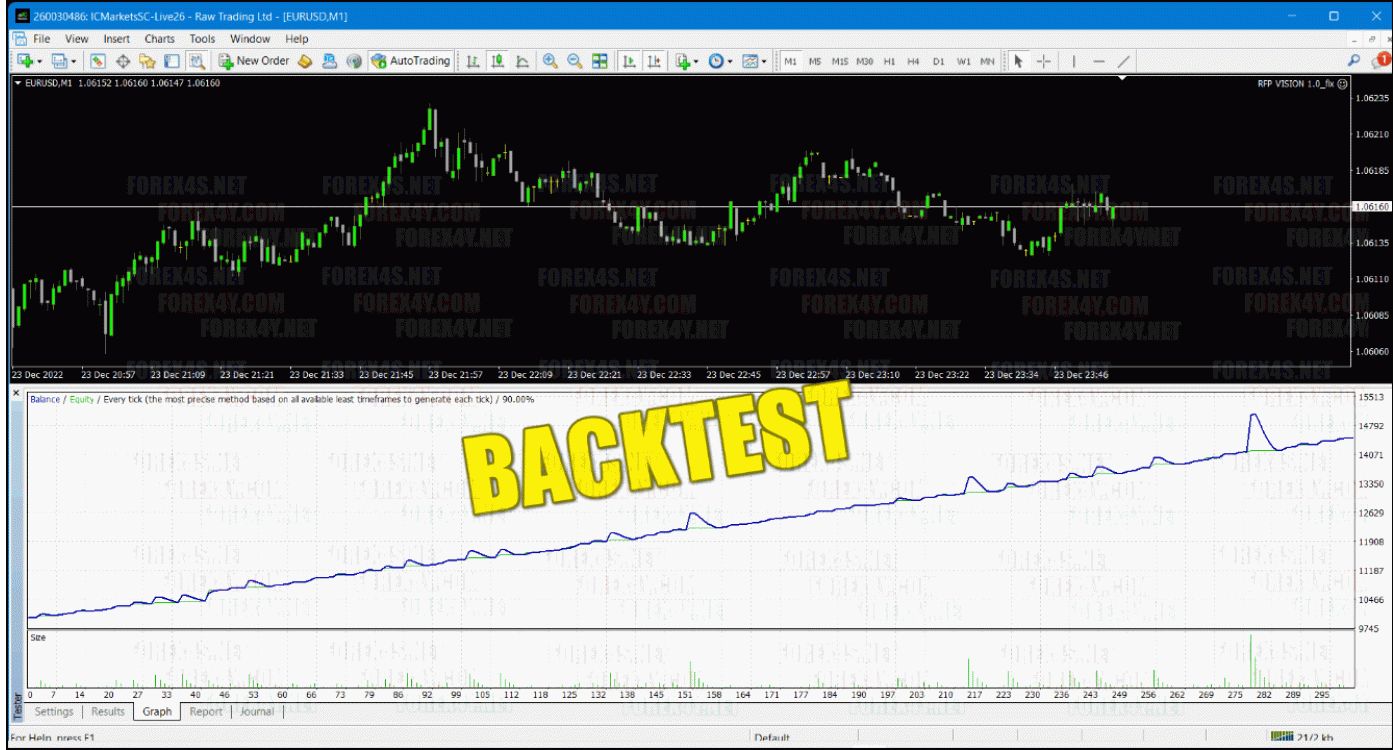Open the Profiles dropdown arrow
Viewport: 1400px width, 750px height.
(72, 61)
